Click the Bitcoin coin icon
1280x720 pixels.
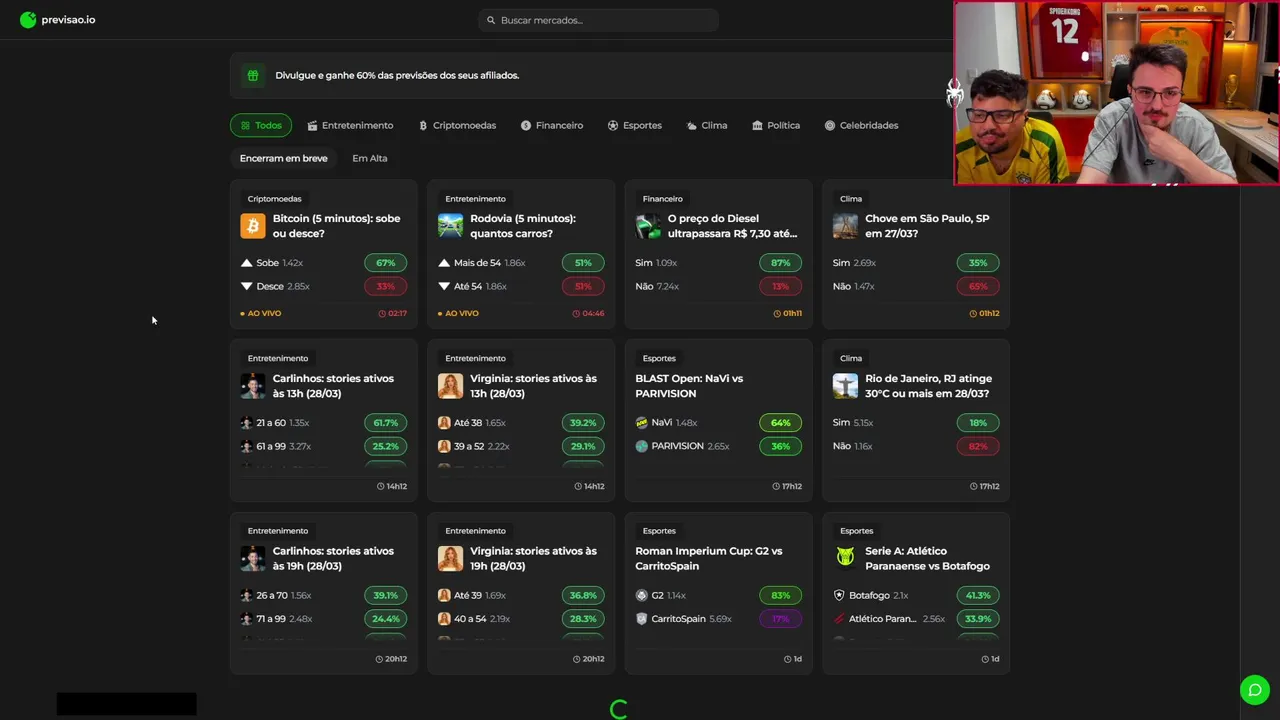tap(253, 226)
